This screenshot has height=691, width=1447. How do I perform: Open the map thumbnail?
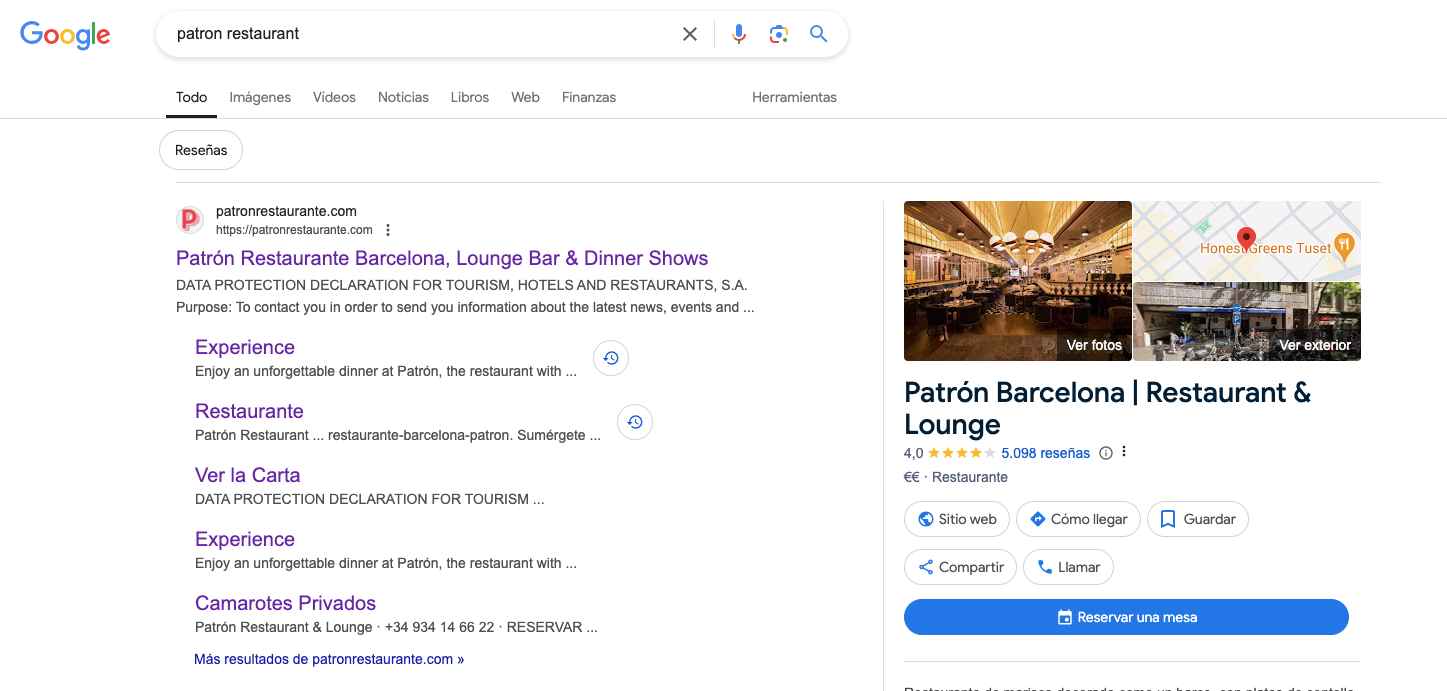(x=1247, y=241)
